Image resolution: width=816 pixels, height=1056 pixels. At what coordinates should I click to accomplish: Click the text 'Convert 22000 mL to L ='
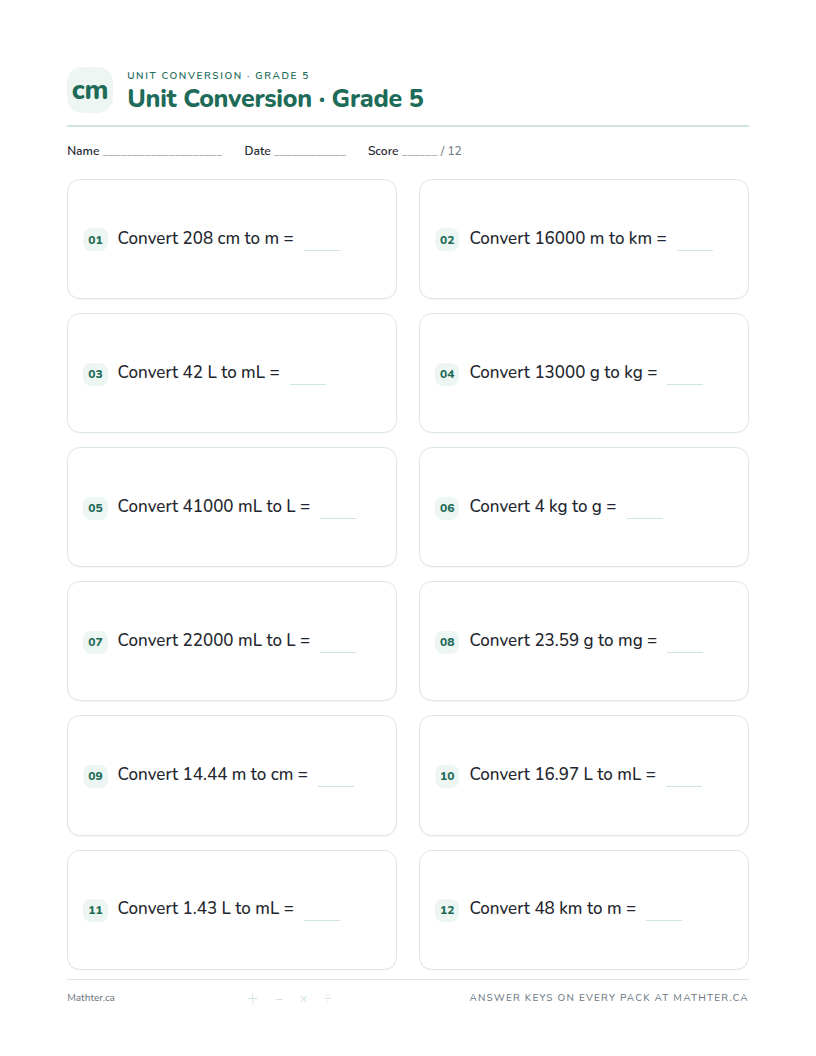coord(213,640)
